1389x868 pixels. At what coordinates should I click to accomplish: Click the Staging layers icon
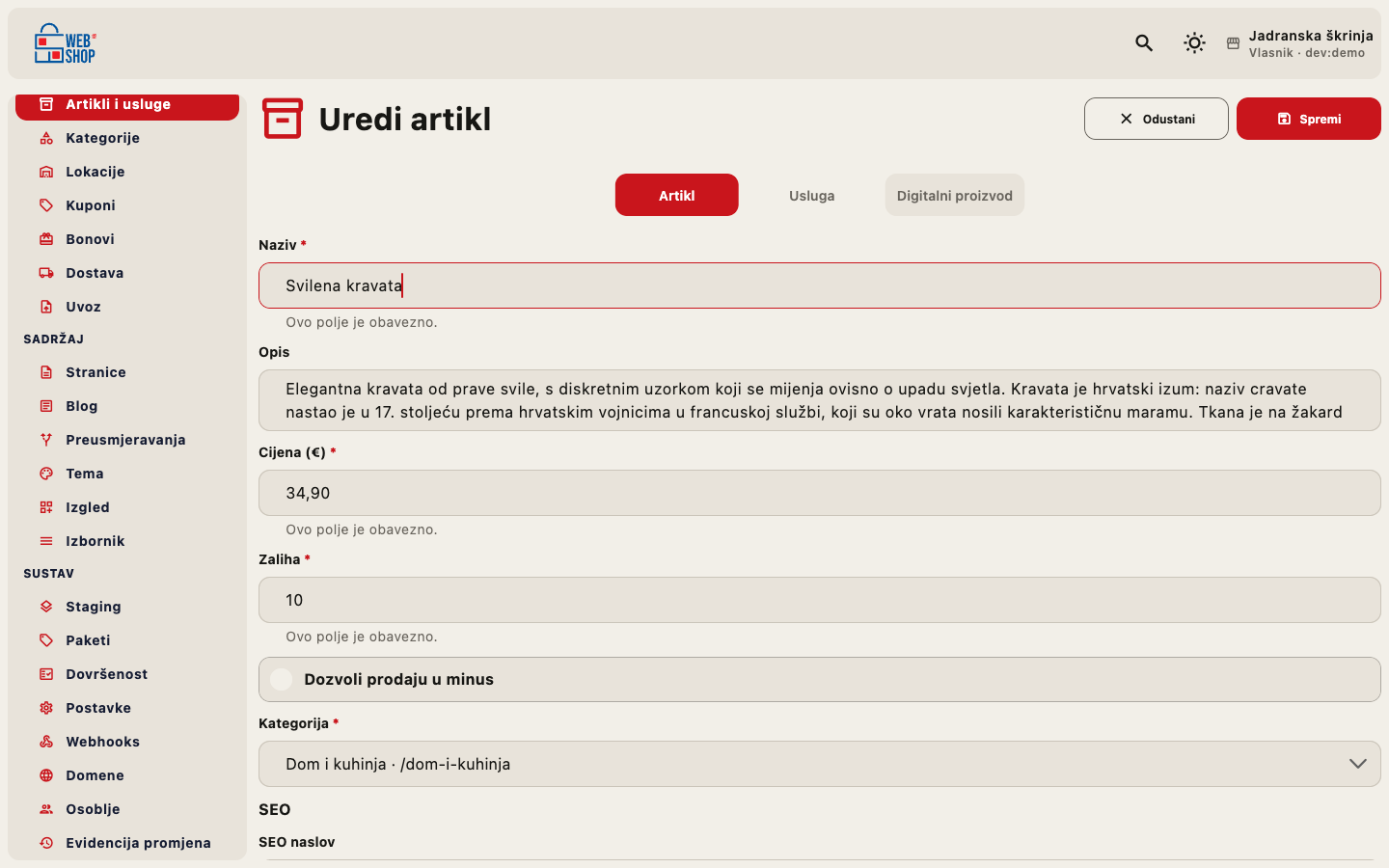46,607
